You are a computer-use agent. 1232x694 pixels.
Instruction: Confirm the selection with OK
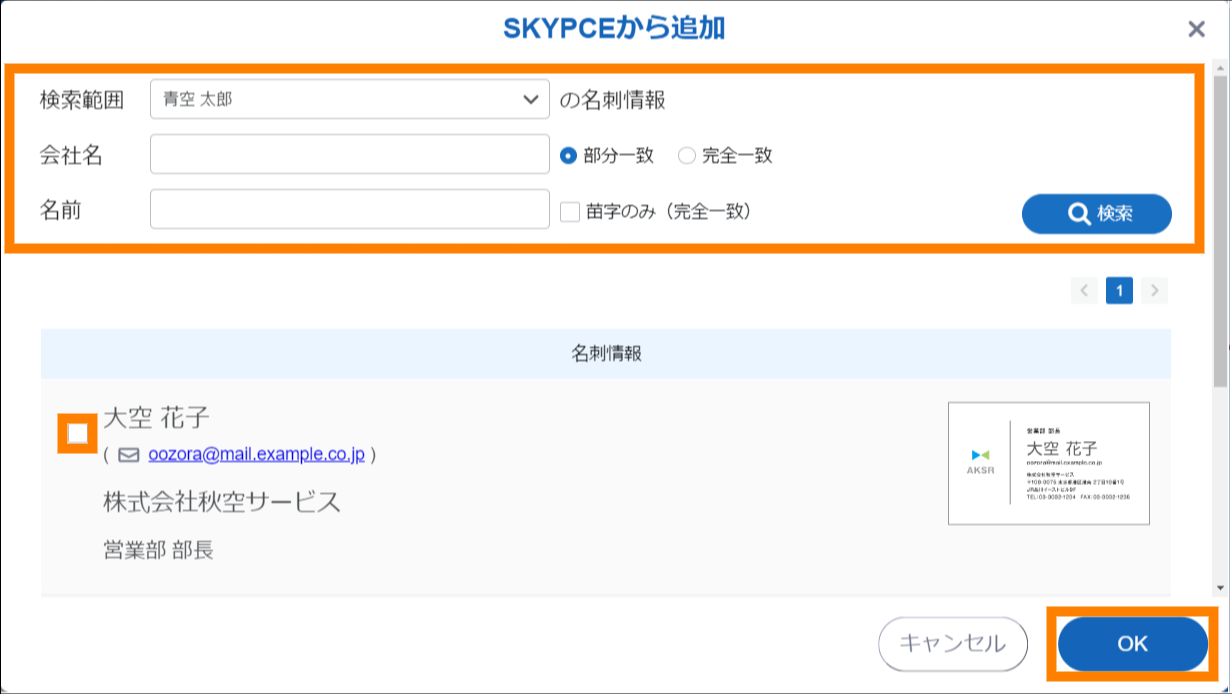(1132, 644)
